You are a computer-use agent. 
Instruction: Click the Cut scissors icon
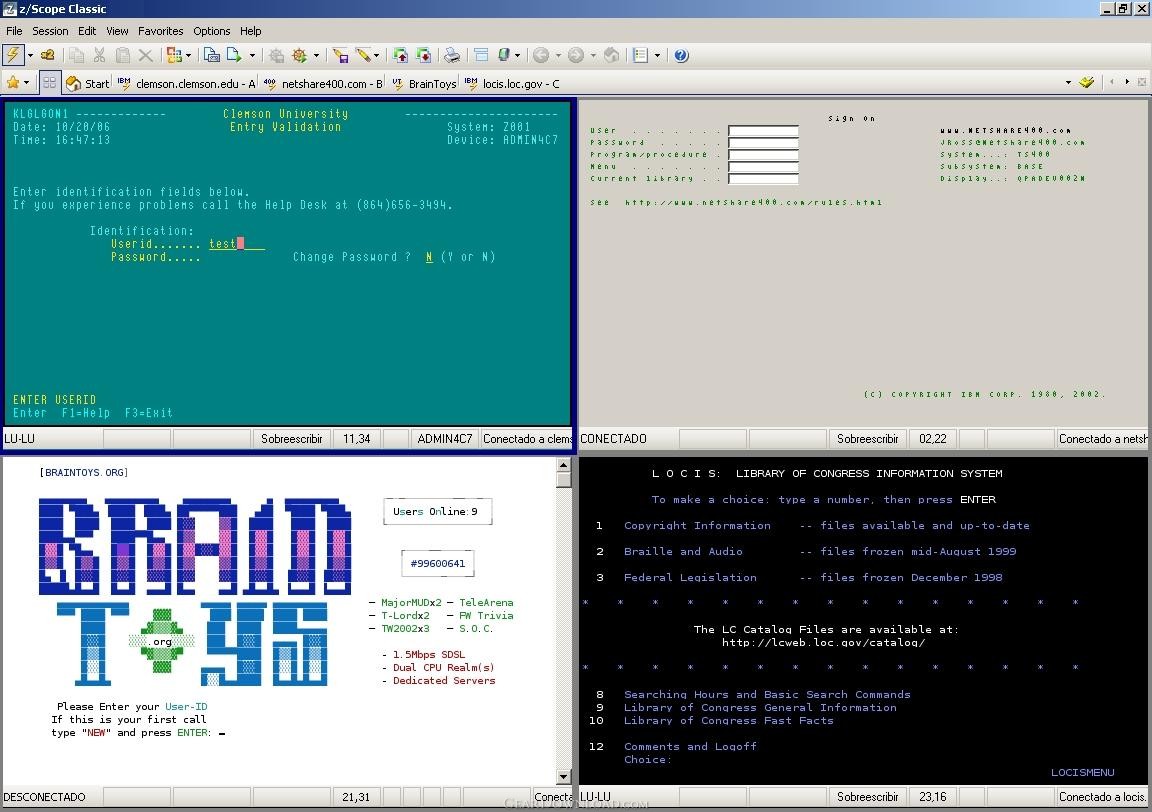point(99,55)
